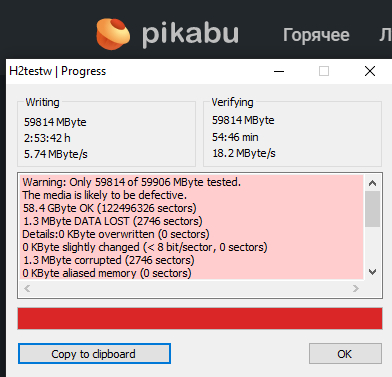Click the Warning line in result log
Screen dimensions: 392x377
coord(131,182)
